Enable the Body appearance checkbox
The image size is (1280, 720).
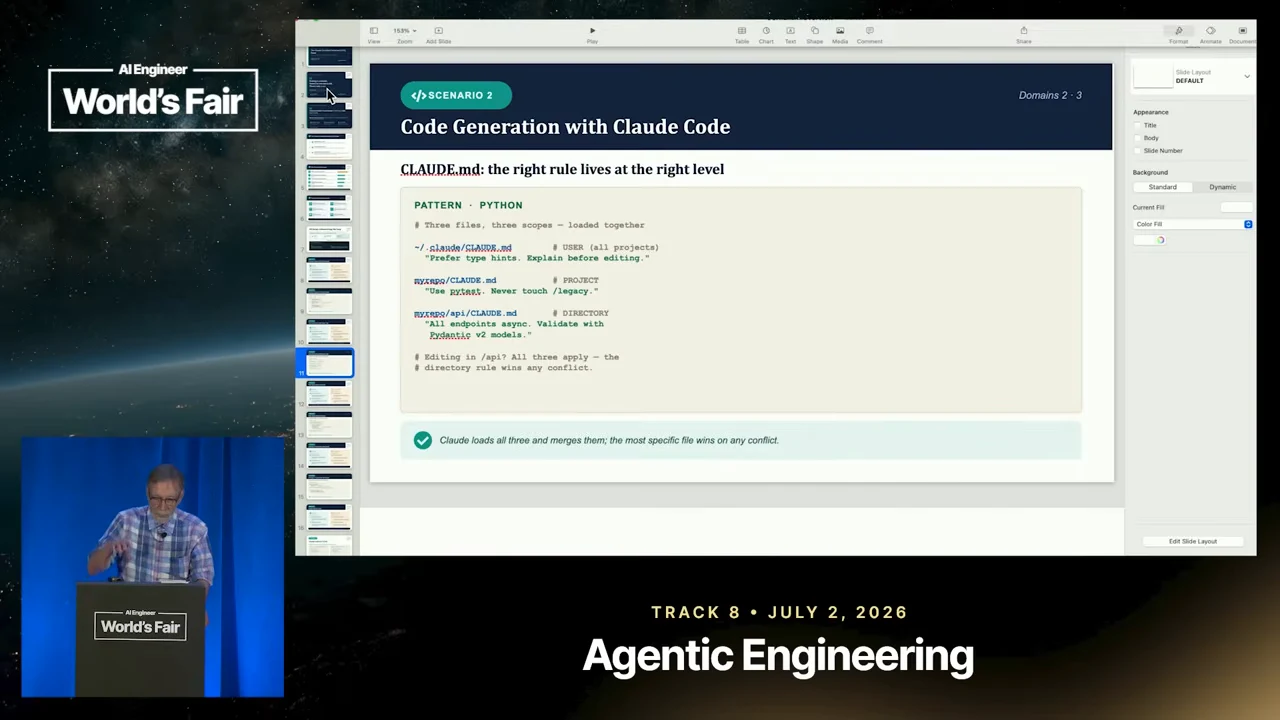pos(1139,138)
